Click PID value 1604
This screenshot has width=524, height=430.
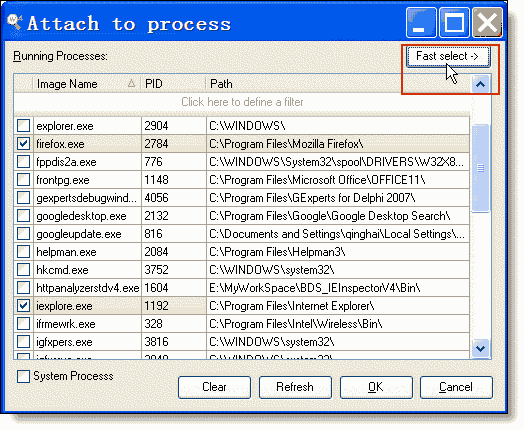point(156,288)
